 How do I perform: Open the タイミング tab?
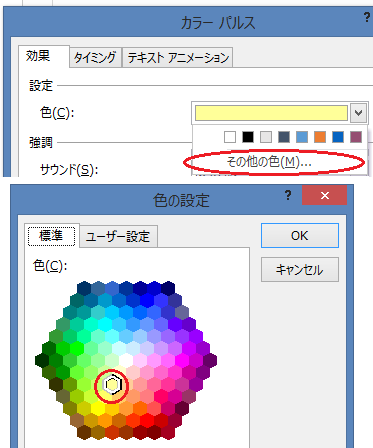95,58
